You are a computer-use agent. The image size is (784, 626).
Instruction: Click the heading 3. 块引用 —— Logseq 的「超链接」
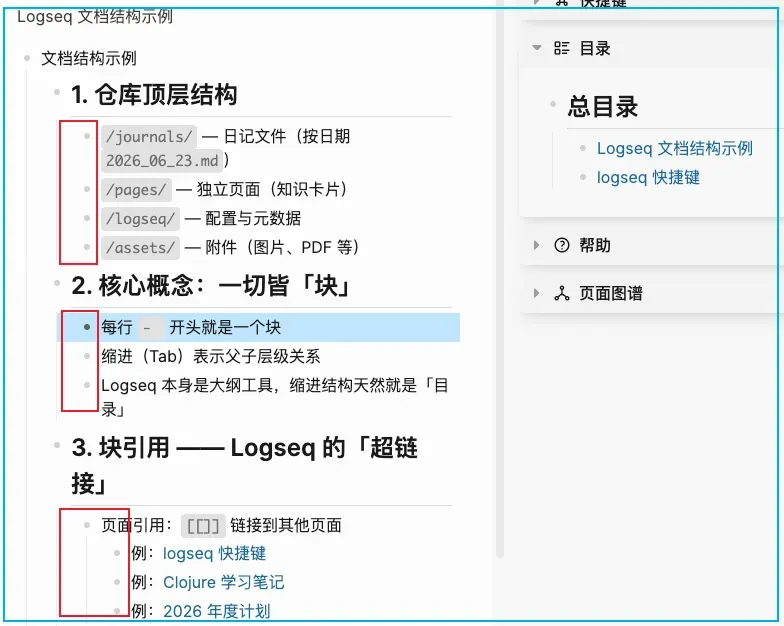point(244,466)
